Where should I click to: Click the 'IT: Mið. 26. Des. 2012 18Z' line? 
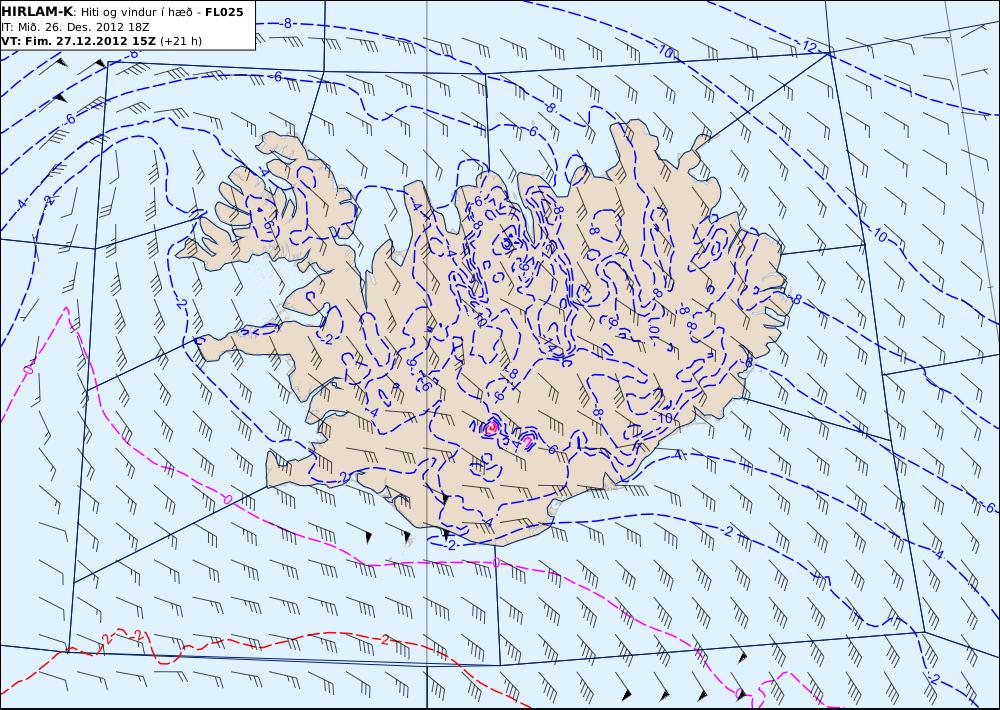pyautogui.click(x=75, y=27)
